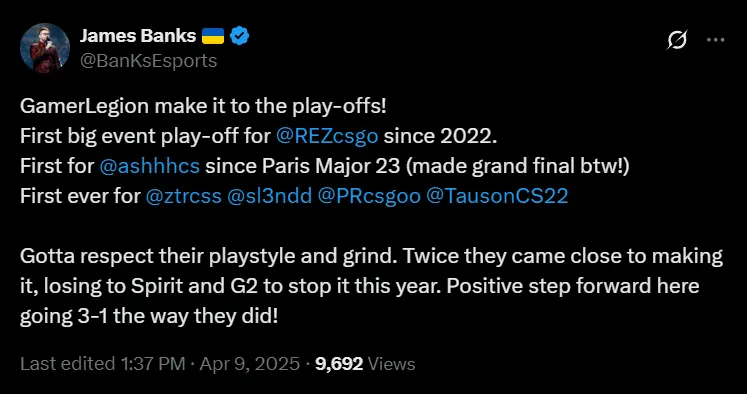Screen dimensions: 747x394
Task: Click the blue verified checkmark badge
Action: point(240,36)
